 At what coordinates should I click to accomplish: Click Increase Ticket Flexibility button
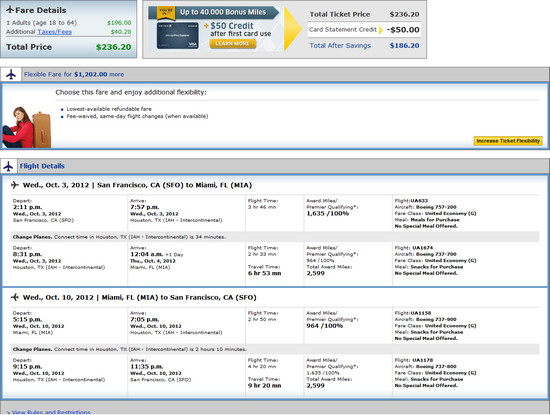click(x=508, y=141)
